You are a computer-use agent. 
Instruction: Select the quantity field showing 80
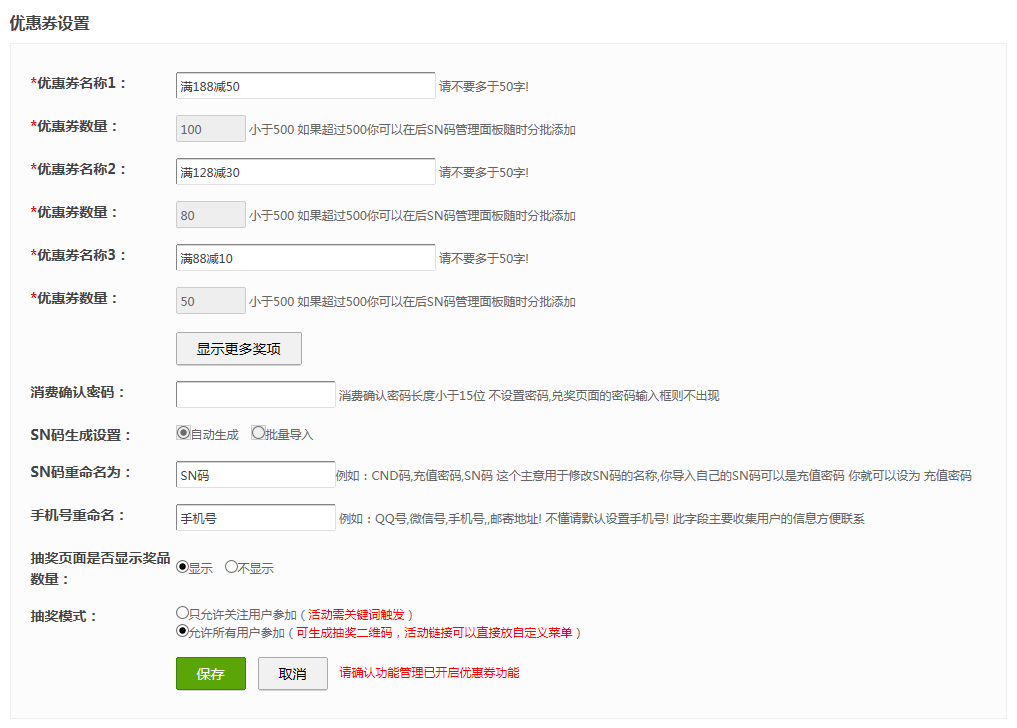[x=210, y=215]
